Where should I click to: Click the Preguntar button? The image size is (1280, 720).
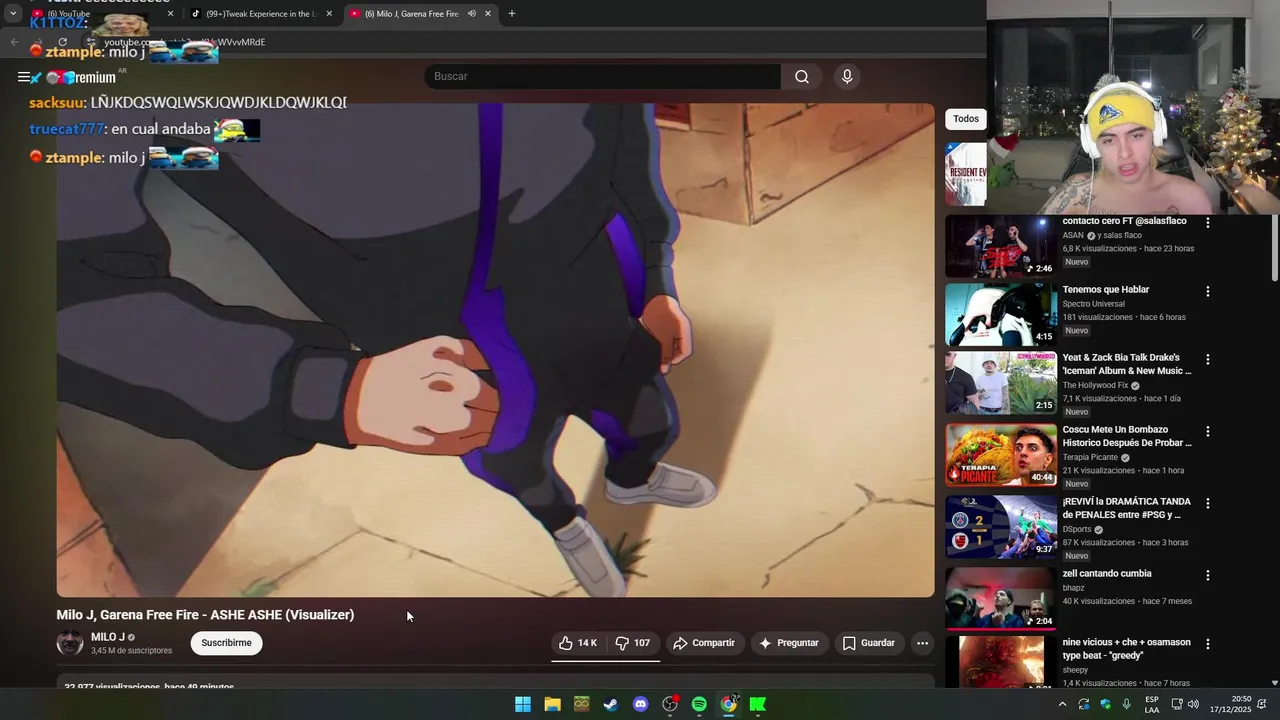[x=789, y=643]
